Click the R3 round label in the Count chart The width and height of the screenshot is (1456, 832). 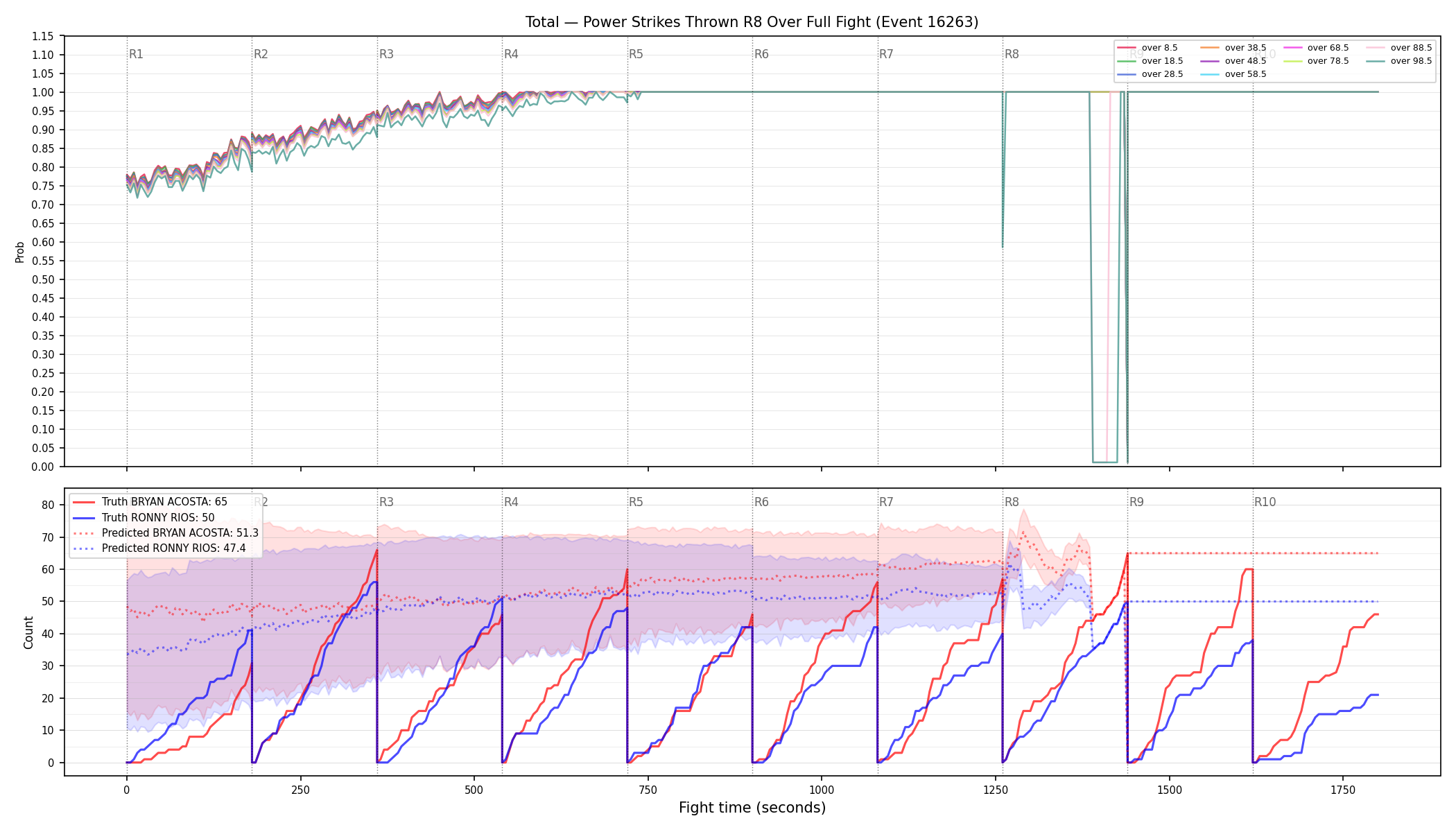(386, 502)
